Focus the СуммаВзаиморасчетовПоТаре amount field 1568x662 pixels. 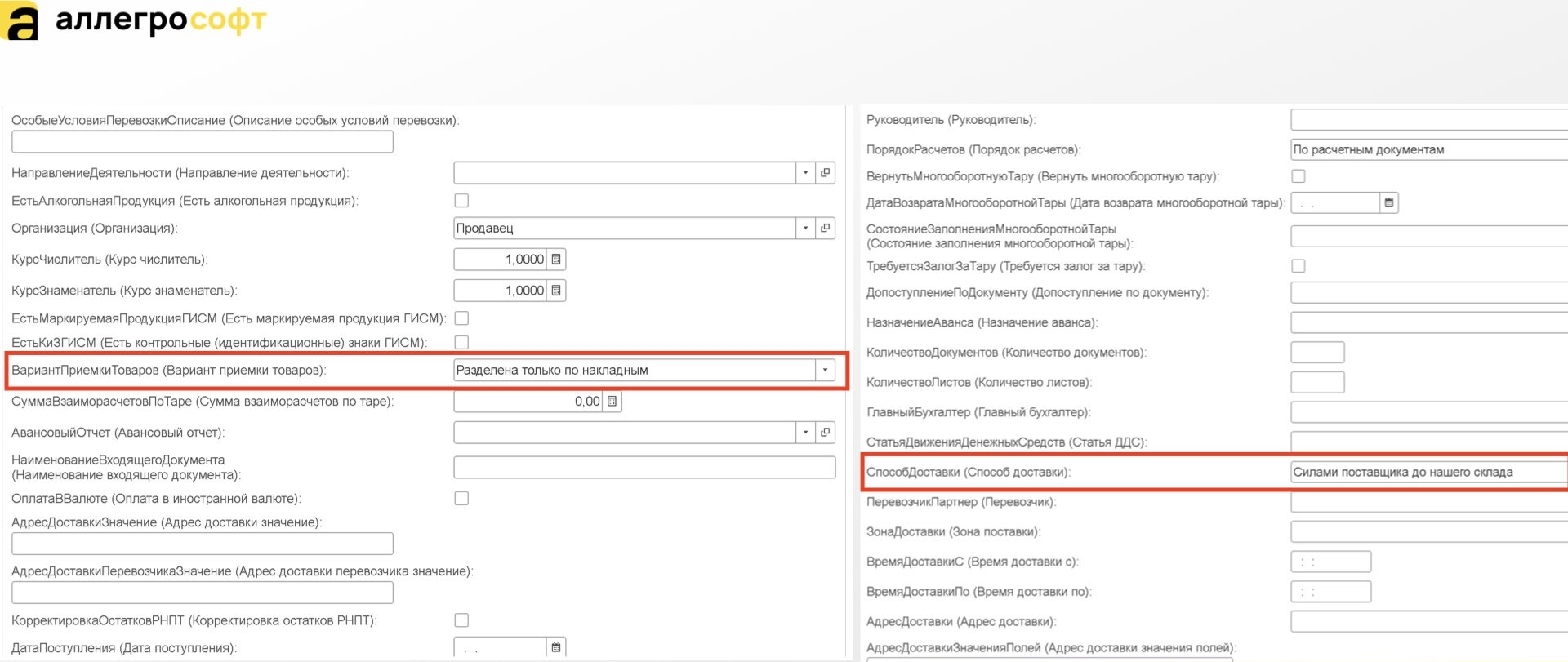528,402
